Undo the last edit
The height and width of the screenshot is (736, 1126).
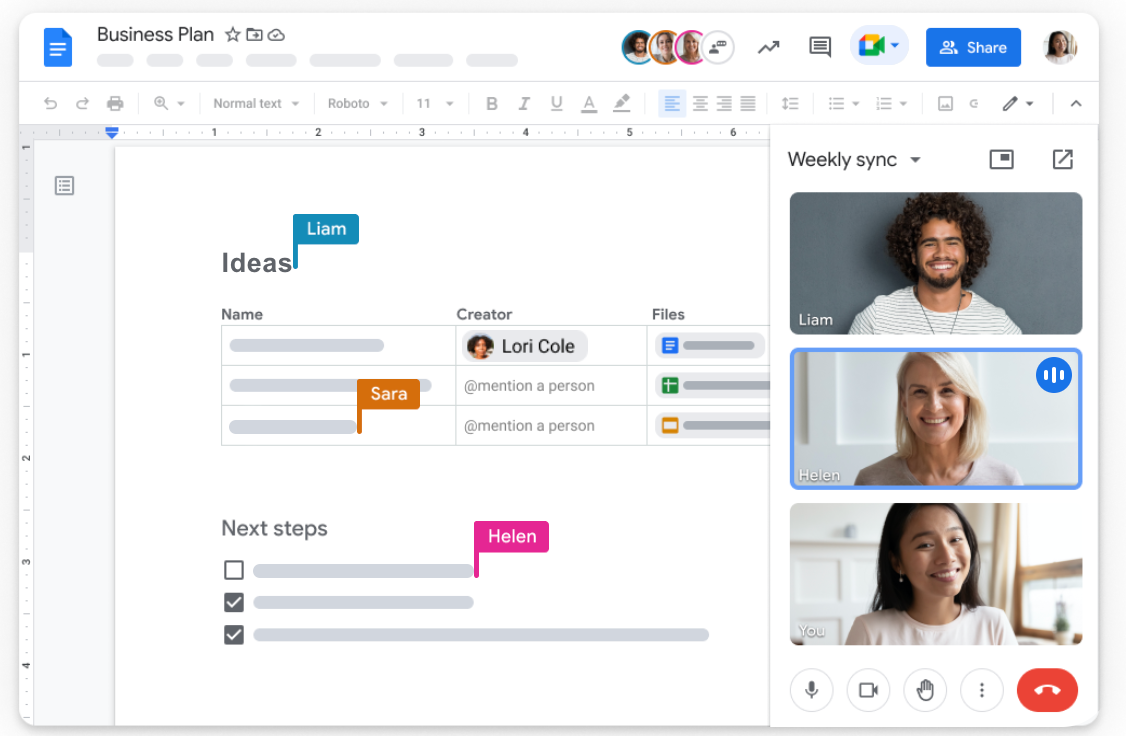coord(50,103)
